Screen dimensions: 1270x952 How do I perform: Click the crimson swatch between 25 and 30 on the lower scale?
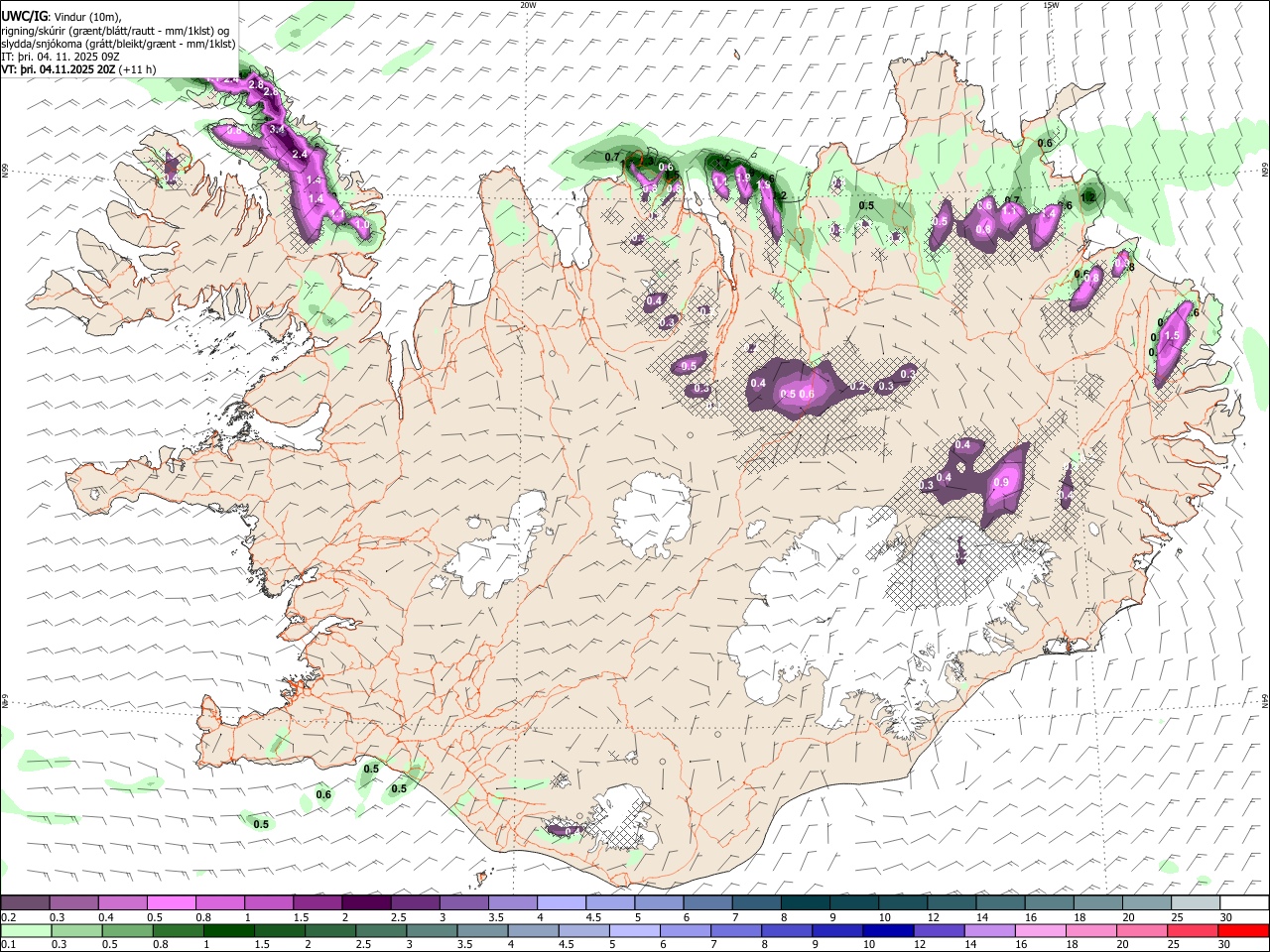pyautogui.click(x=1192, y=930)
